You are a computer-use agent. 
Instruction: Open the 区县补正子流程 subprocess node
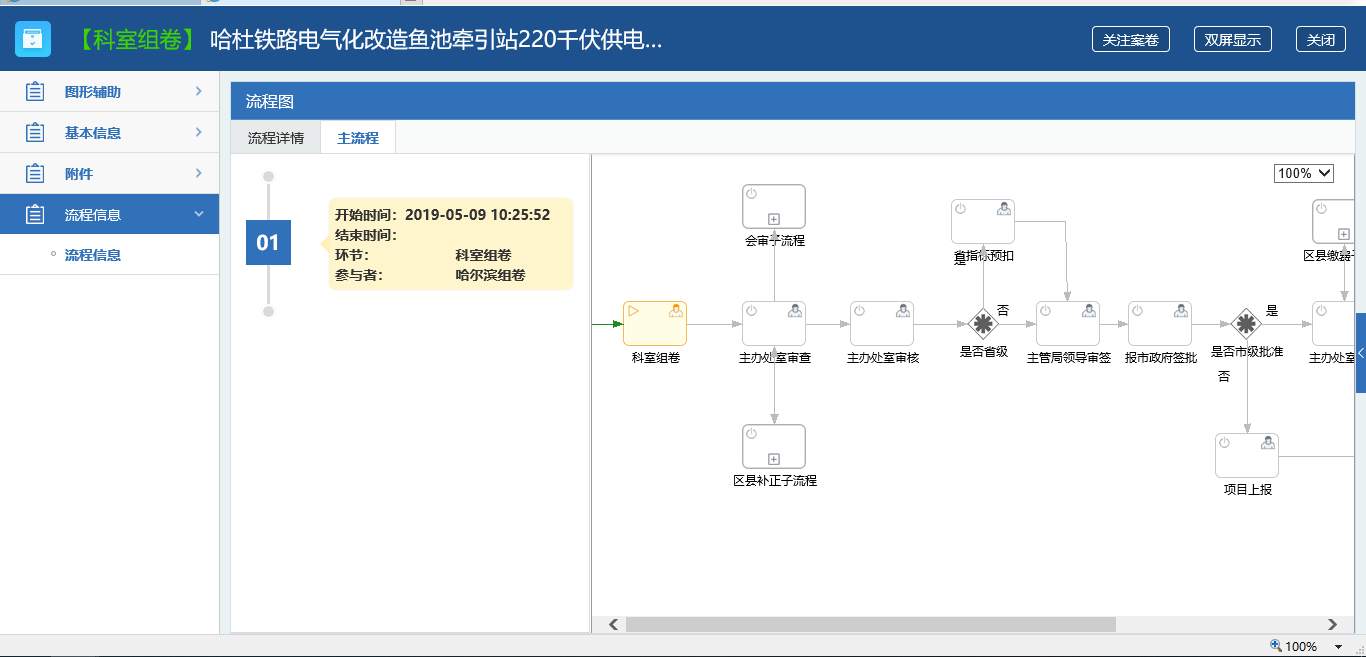[x=773, y=446]
